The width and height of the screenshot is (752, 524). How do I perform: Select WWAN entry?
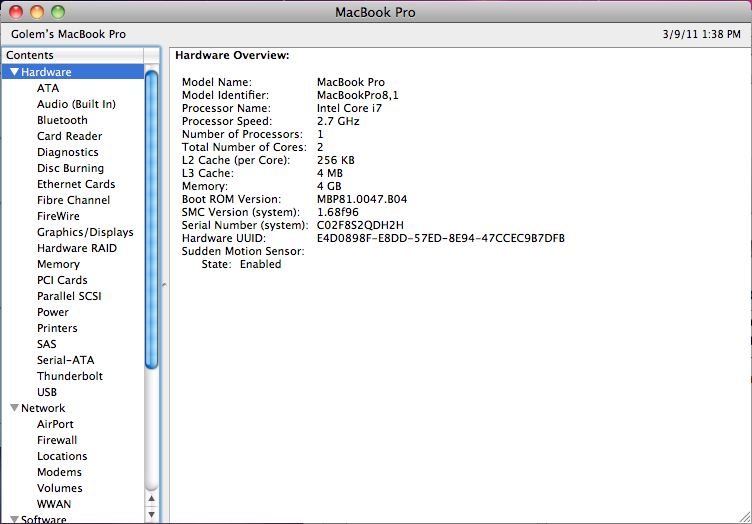pyautogui.click(x=54, y=504)
